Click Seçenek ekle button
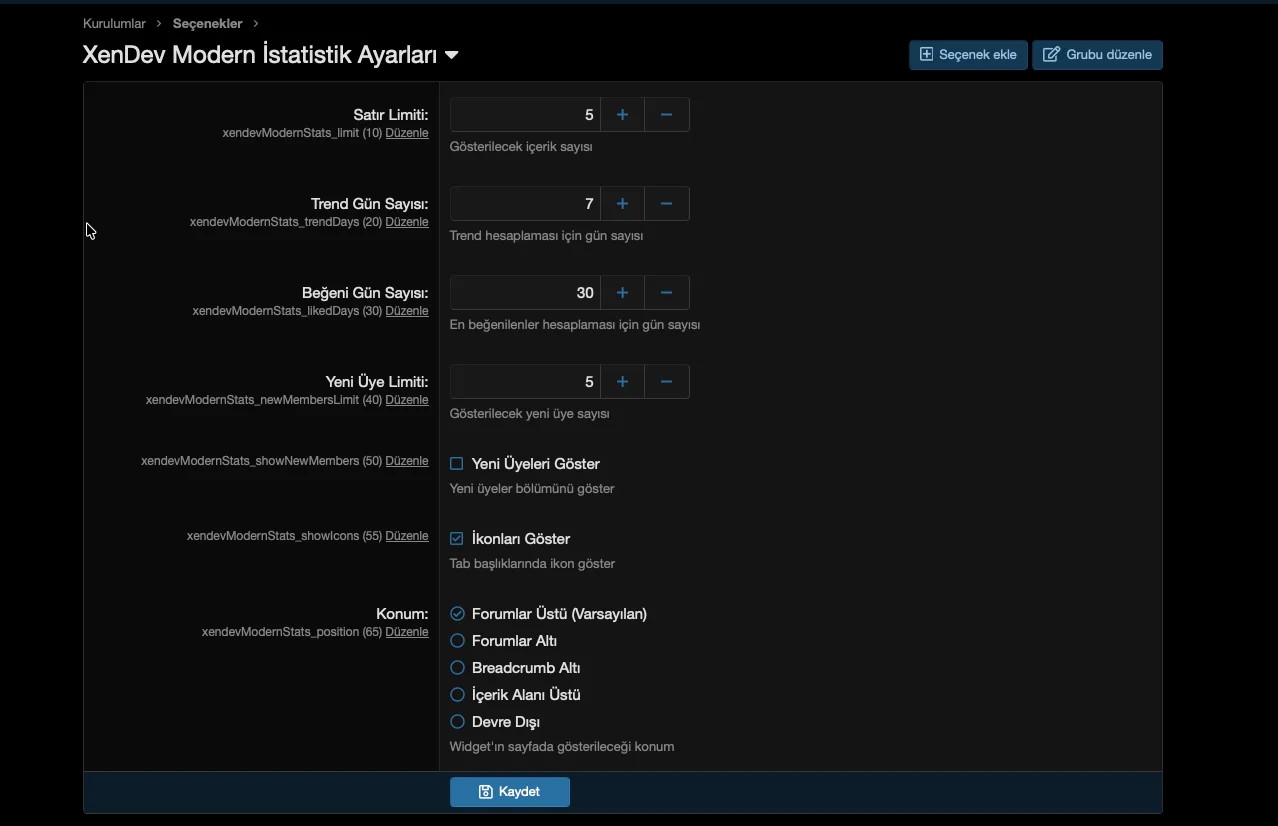The height and width of the screenshot is (826, 1278). pyautogui.click(x=967, y=55)
